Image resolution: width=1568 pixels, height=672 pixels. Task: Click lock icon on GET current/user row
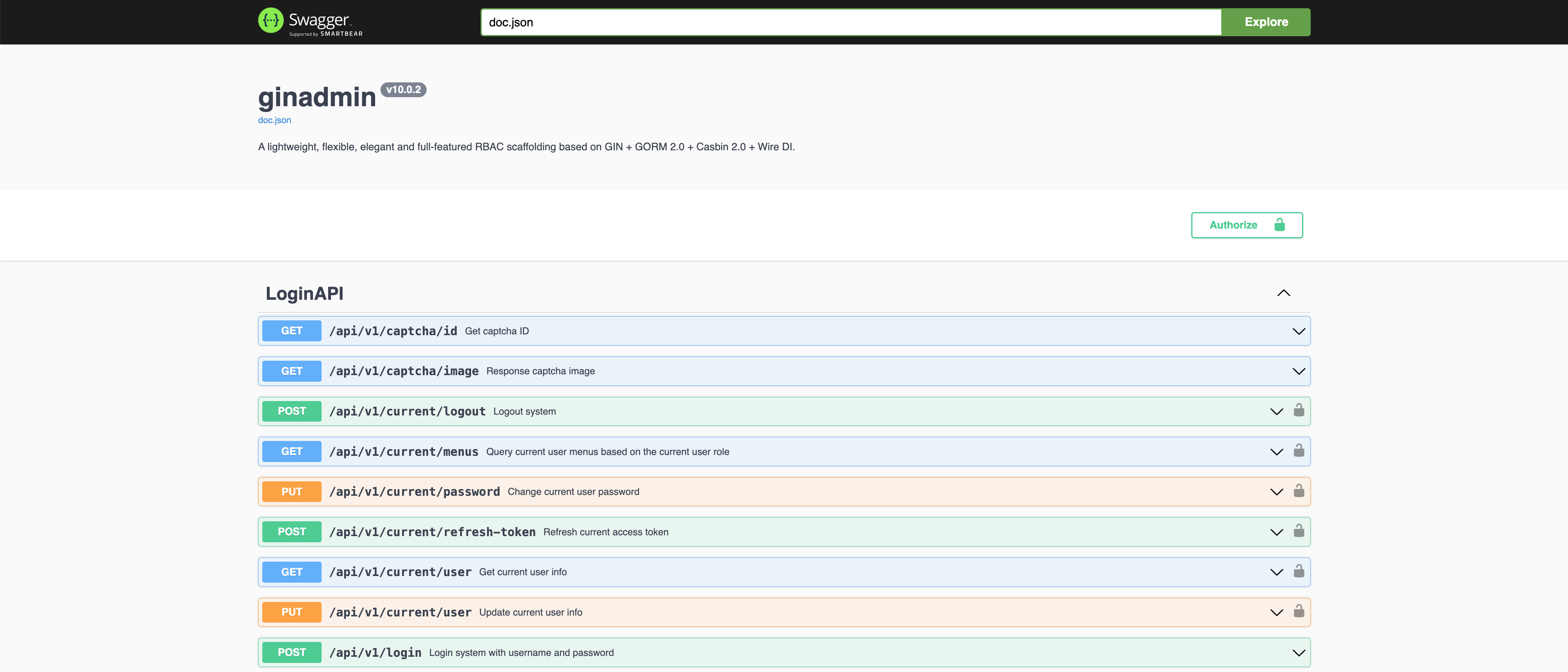point(1298,571)
